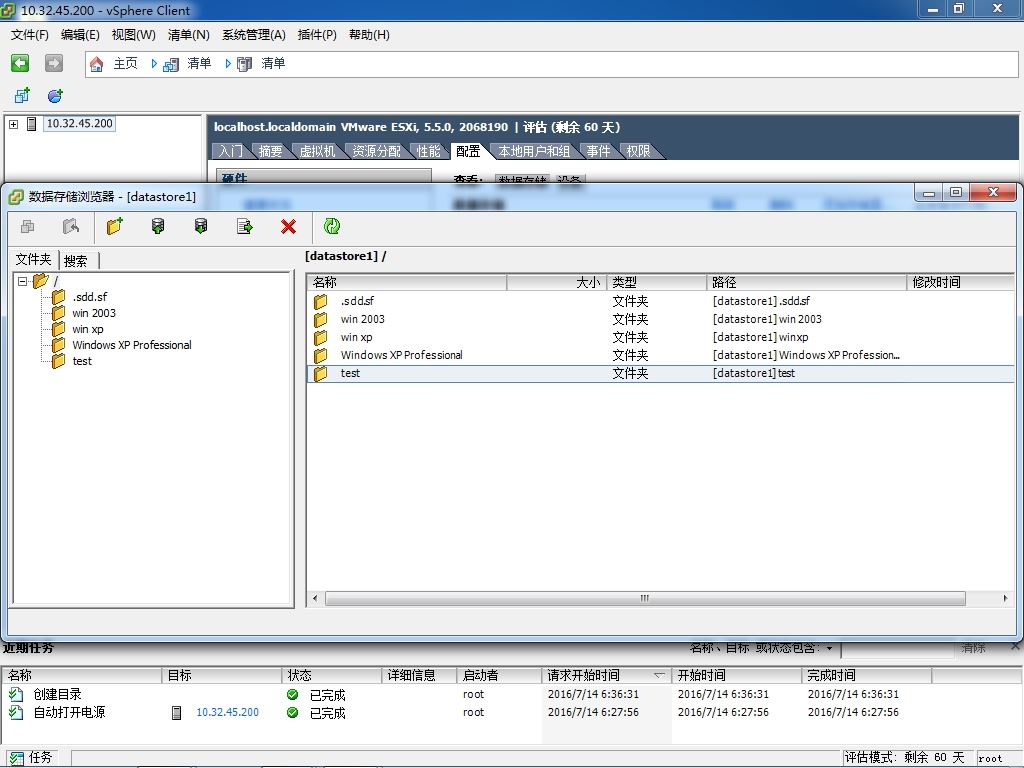The width and height of the screenshot is (1024, 768).
Task: Click the create new folder icon
Action: [115, 227]
